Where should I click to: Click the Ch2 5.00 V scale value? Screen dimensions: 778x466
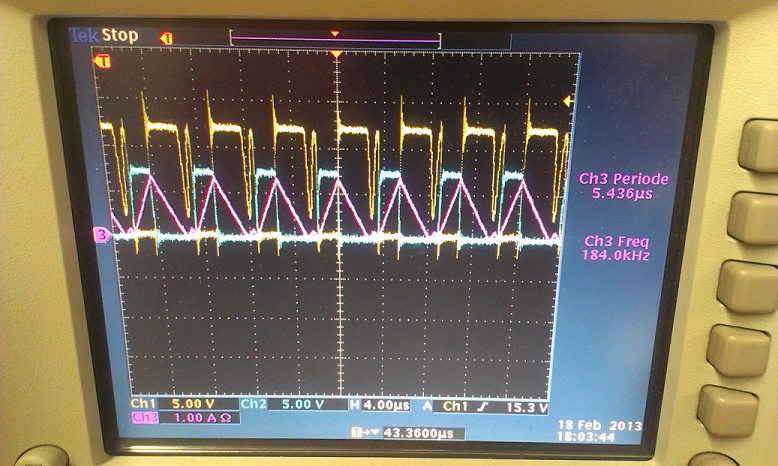303,404
